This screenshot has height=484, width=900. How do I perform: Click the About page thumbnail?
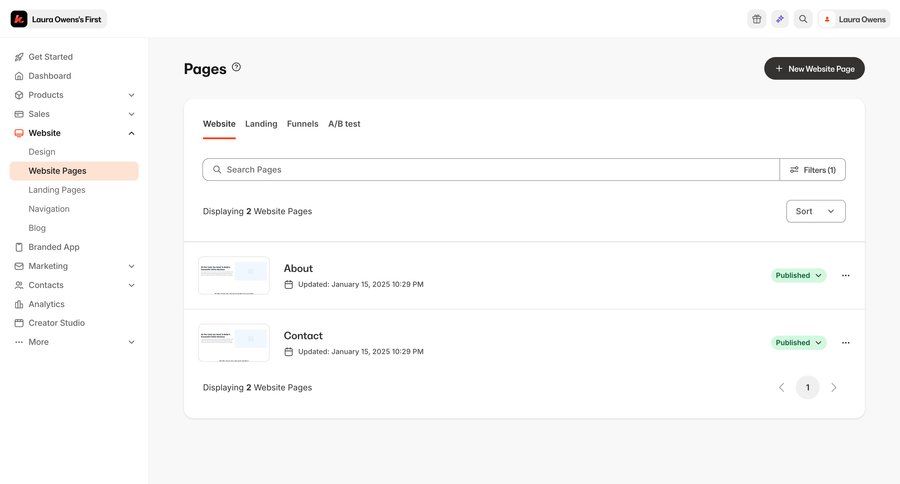pyautogui.click(x=234, y=276)
